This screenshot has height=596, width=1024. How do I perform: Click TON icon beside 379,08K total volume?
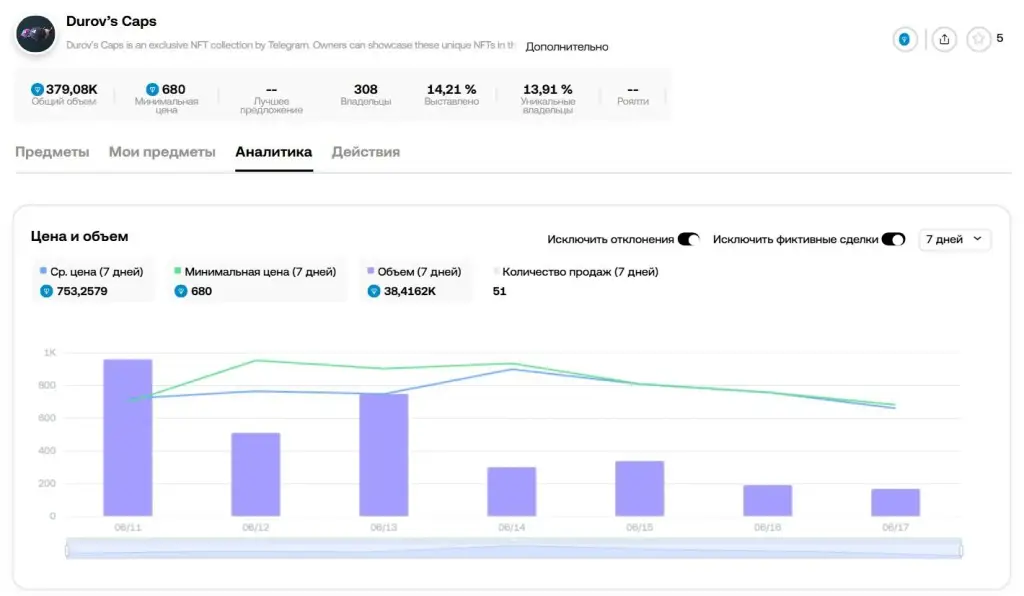tap(37, 89)
